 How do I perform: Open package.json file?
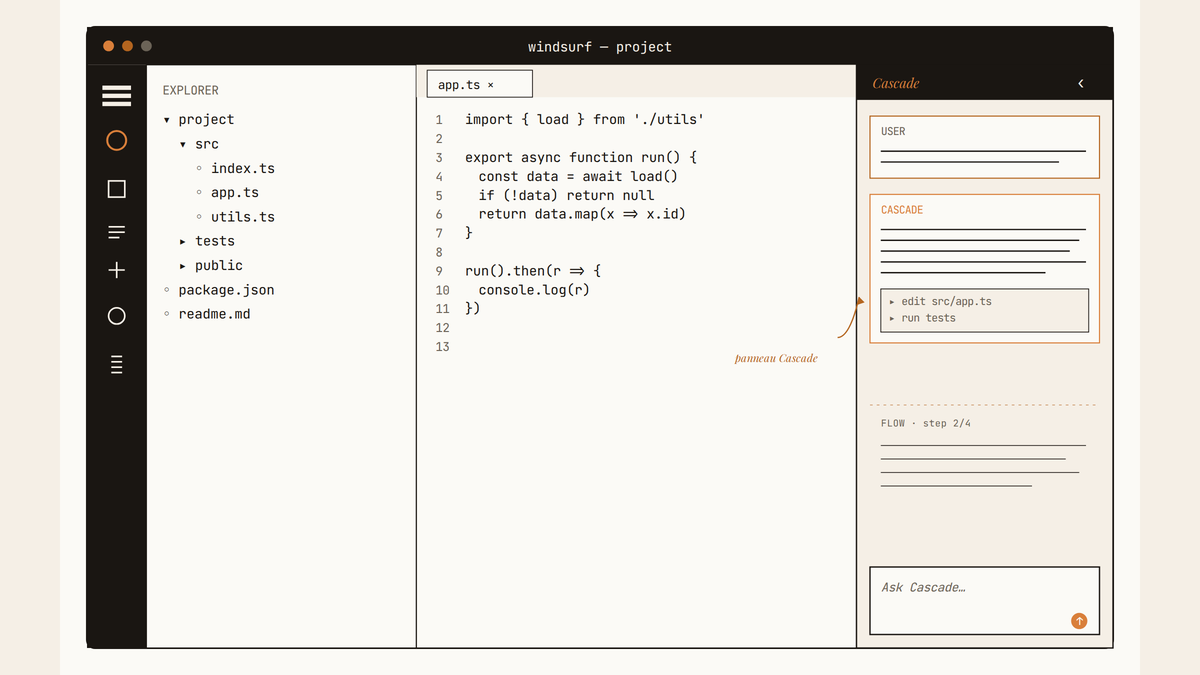(x=226, y=290)
